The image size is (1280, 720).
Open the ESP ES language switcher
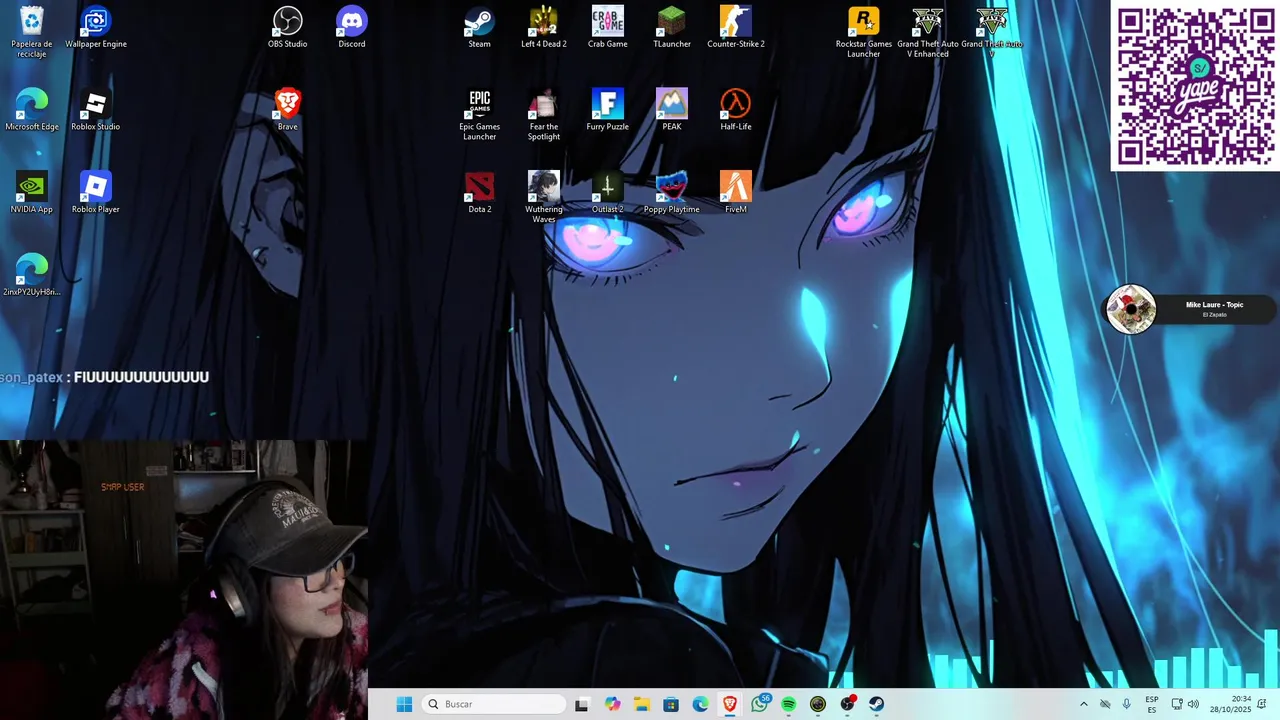click(x=1152, y=704)
